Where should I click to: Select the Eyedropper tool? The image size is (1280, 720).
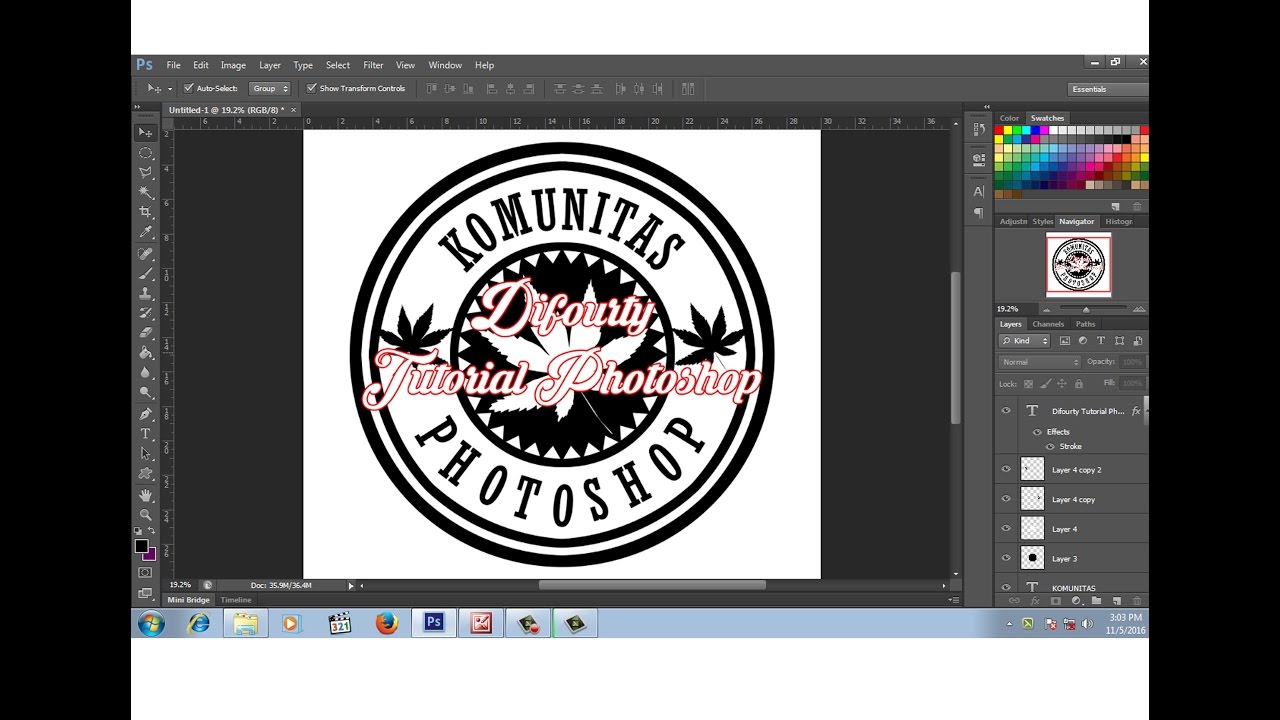pyautogui.click(x=146, y=232)
